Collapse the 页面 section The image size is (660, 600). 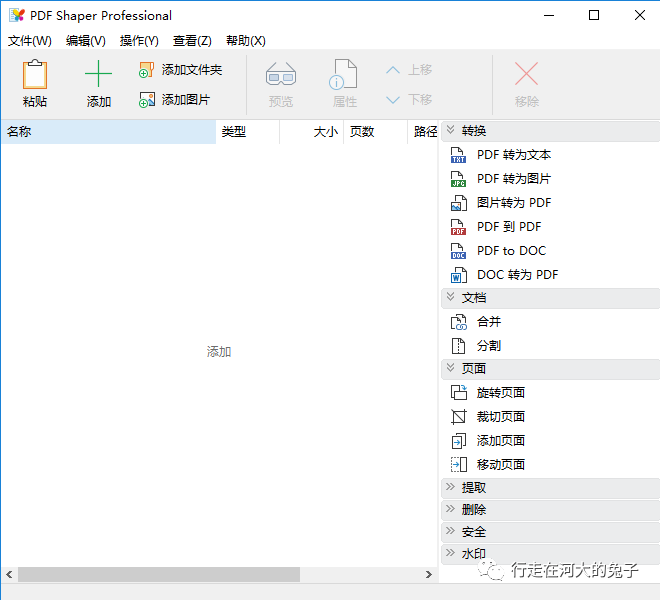tap(450, 368)
